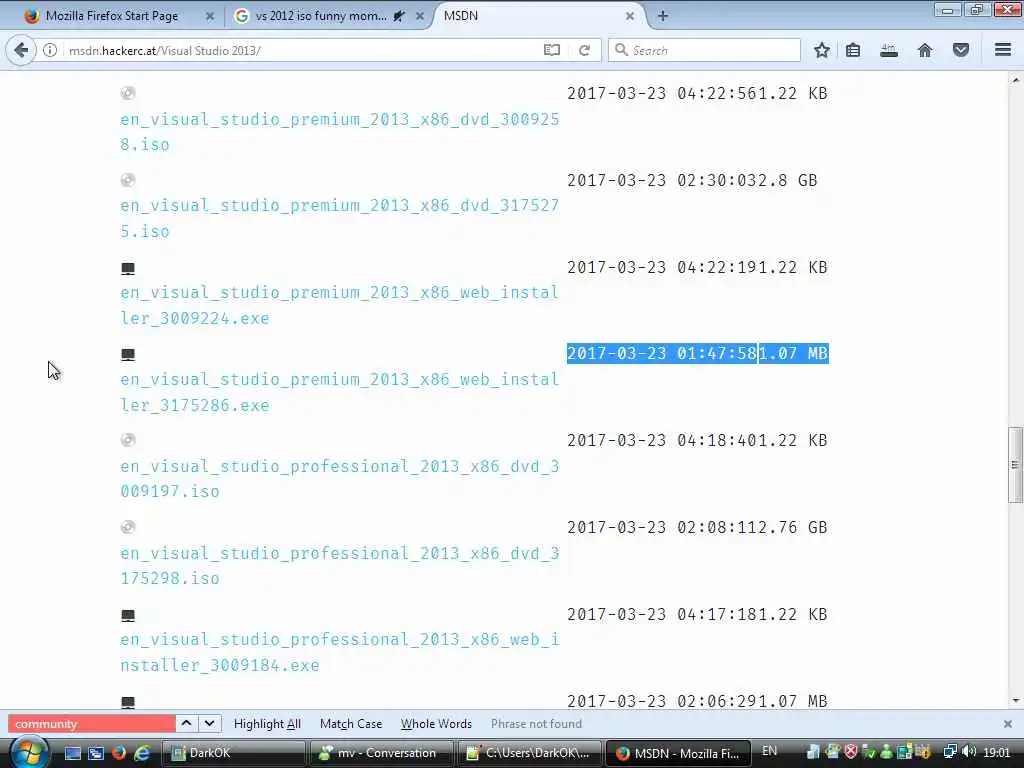Switch to Mozilla Firefox Start Page tab
This screenshot has height=768, width=1024.
pos(111,16)
